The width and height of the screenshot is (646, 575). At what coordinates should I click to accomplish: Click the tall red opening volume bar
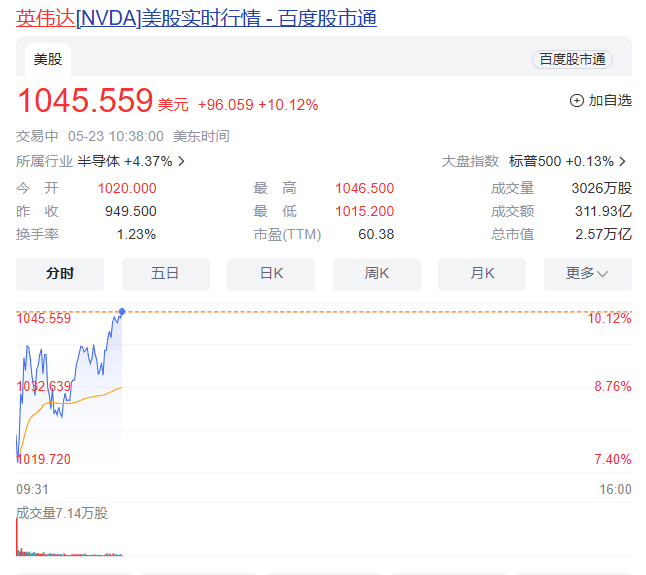(x=17, y=537)
